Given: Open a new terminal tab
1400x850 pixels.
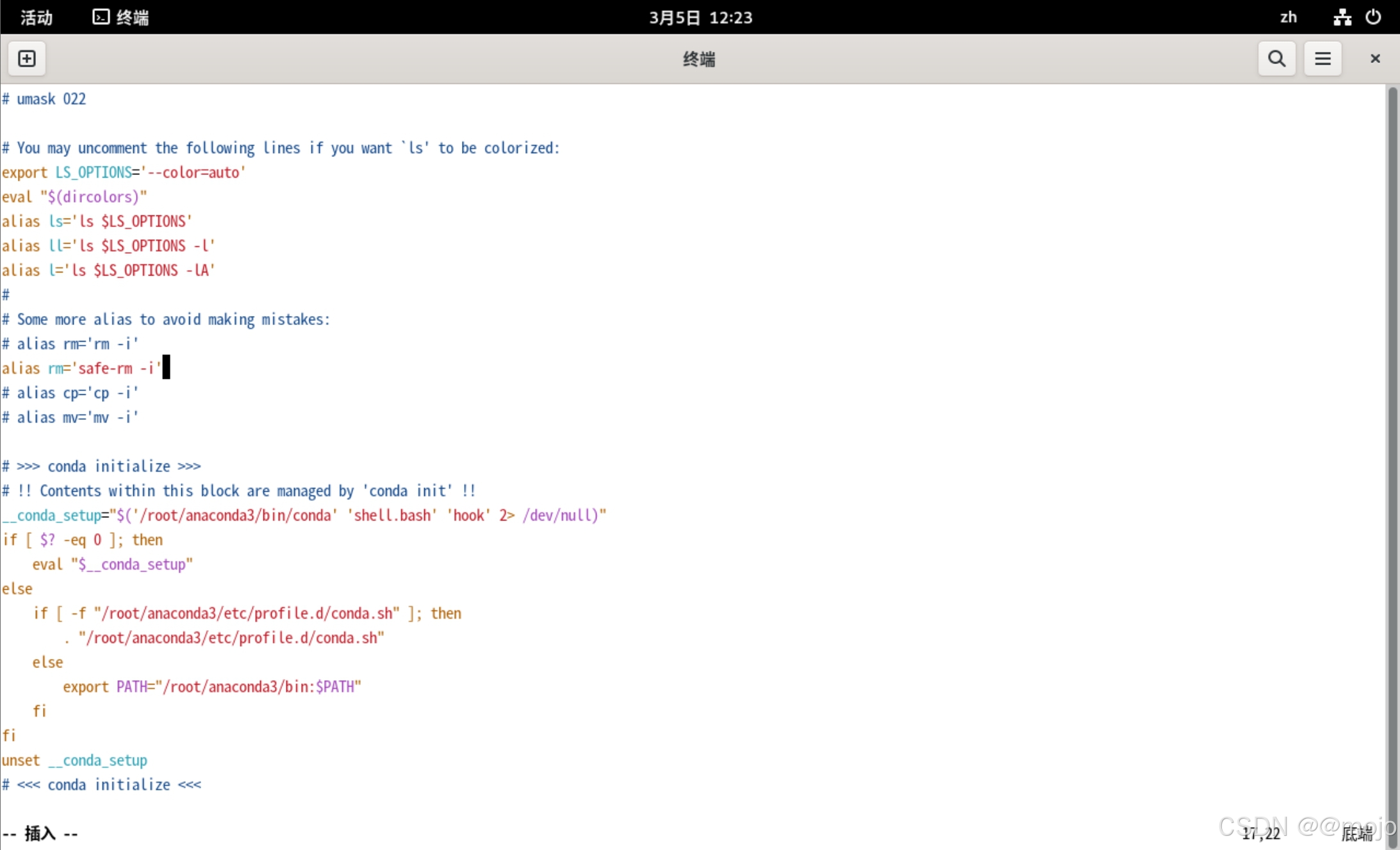Looking at the screenshot, I should [27, 58].
